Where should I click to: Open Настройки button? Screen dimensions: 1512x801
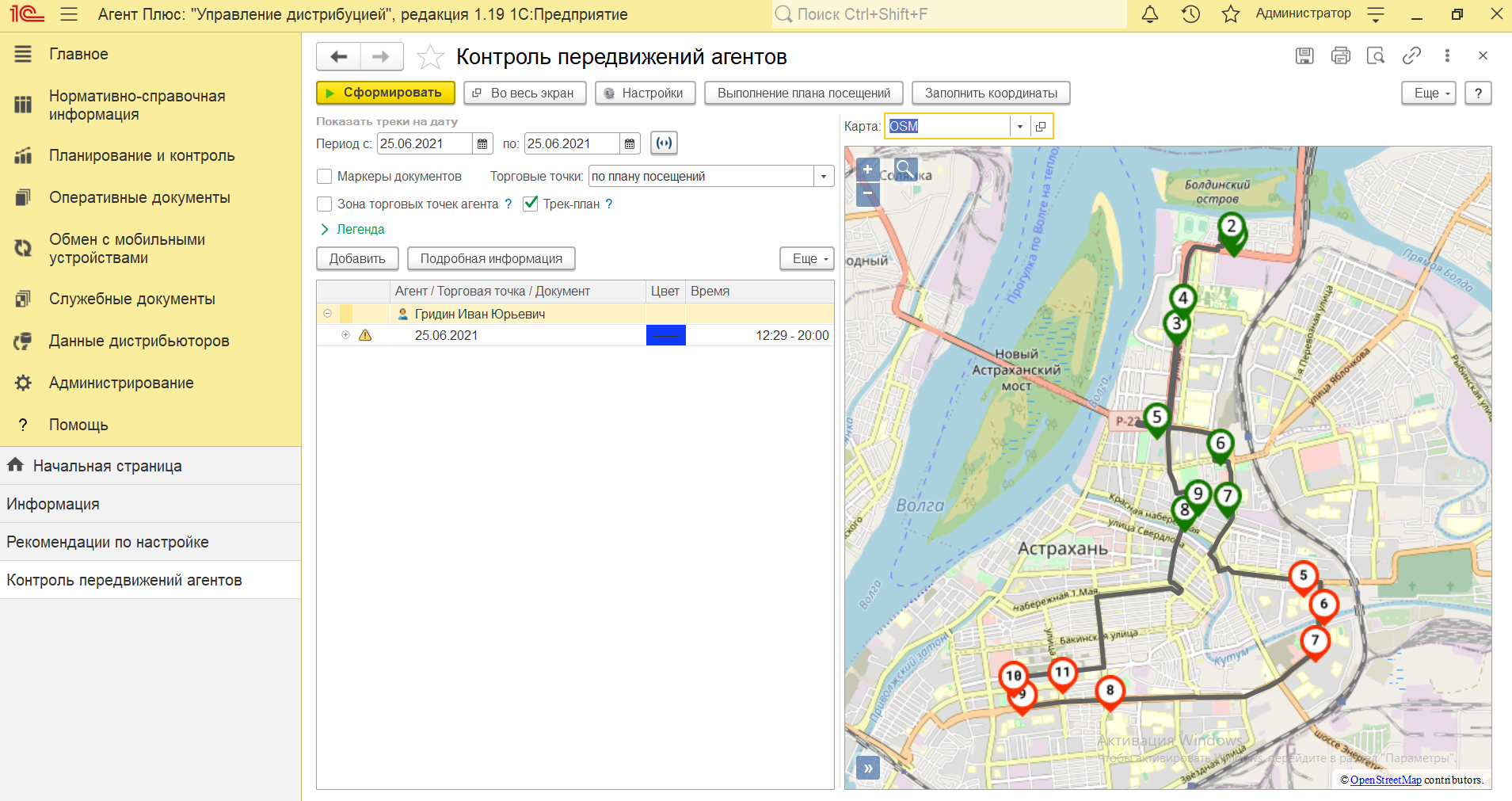pos(645,93)
